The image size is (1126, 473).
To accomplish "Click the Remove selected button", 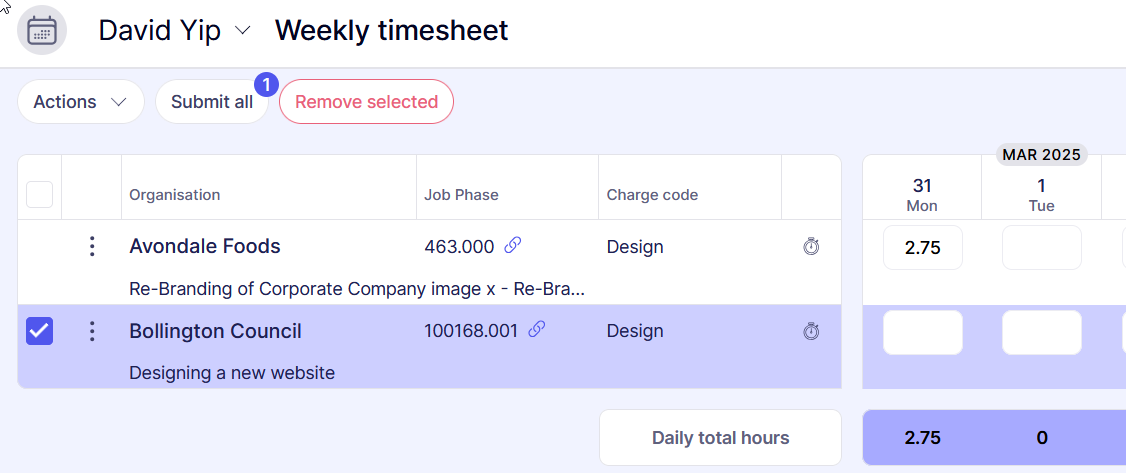I will pos(366,102).
